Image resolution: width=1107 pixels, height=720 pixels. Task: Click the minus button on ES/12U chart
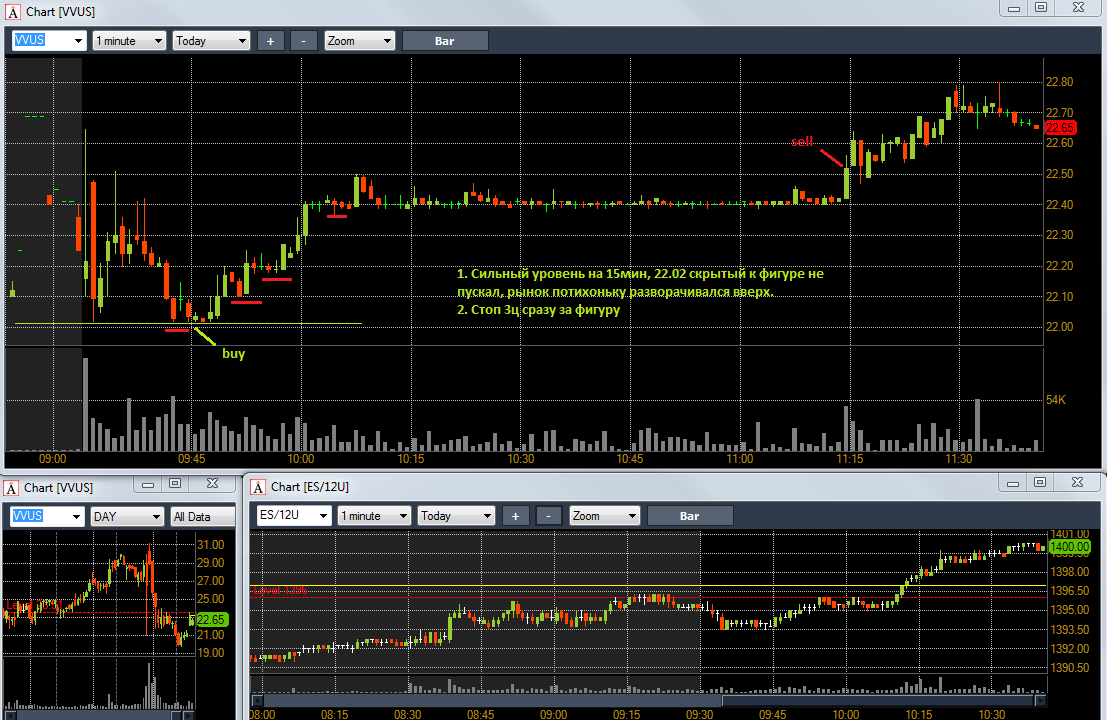[x=549, y=516]
